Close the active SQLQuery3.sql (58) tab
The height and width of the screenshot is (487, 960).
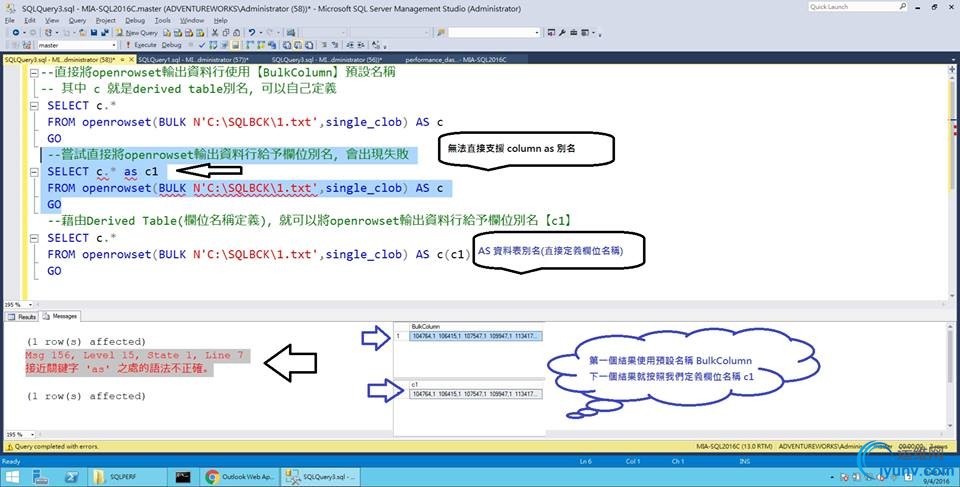tap(131, 59)
